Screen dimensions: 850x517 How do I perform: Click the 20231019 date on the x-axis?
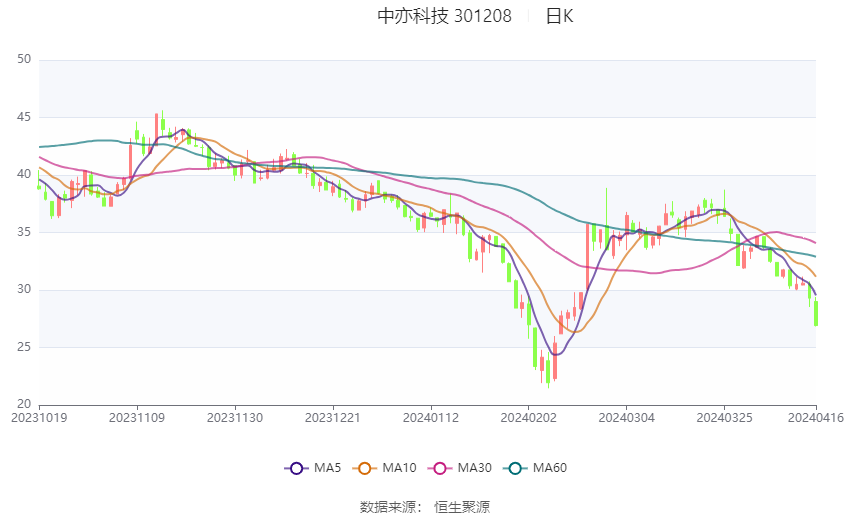tap(40, 417)
